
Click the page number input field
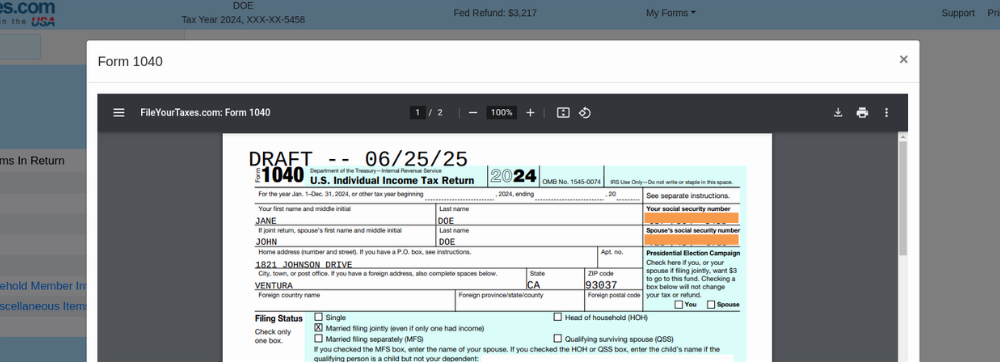point(418,113)
